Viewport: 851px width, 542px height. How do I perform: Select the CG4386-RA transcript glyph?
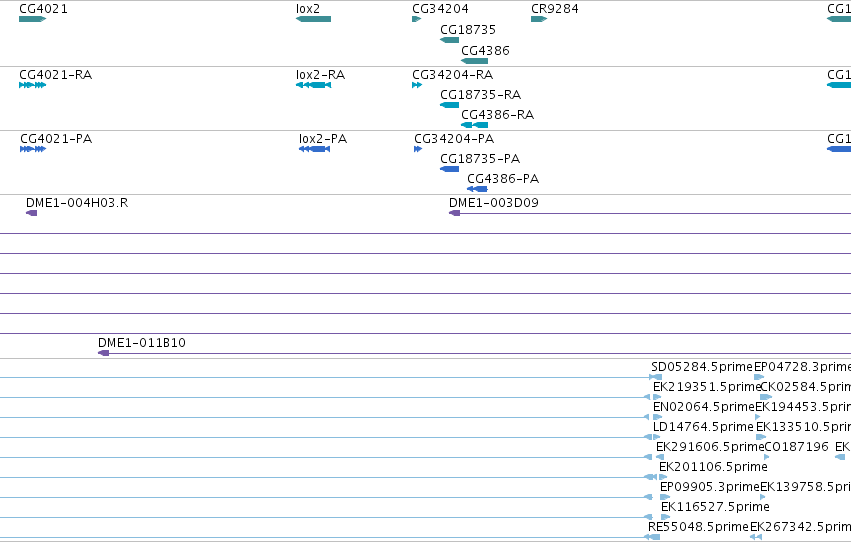(474, 125)
